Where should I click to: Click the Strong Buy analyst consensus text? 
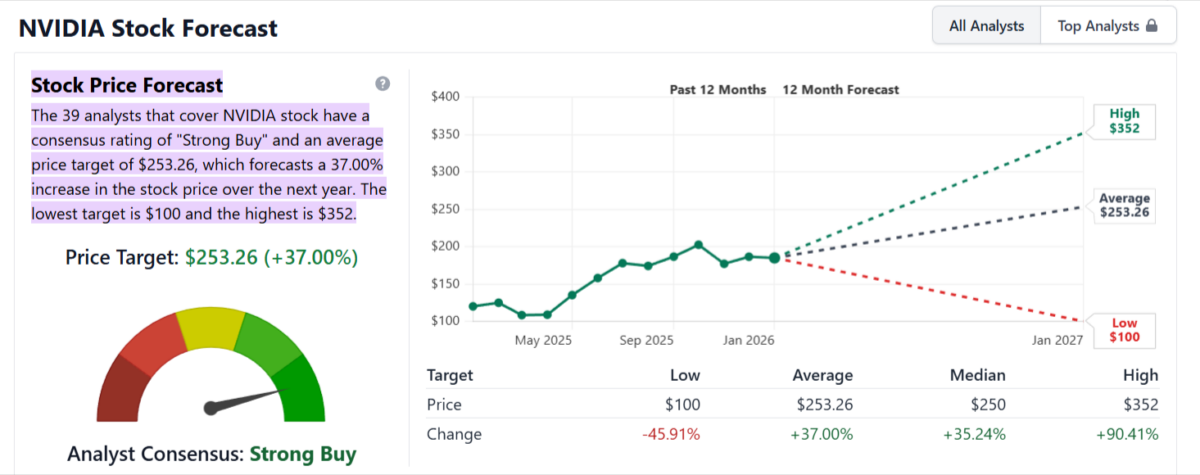coord(302,454)
